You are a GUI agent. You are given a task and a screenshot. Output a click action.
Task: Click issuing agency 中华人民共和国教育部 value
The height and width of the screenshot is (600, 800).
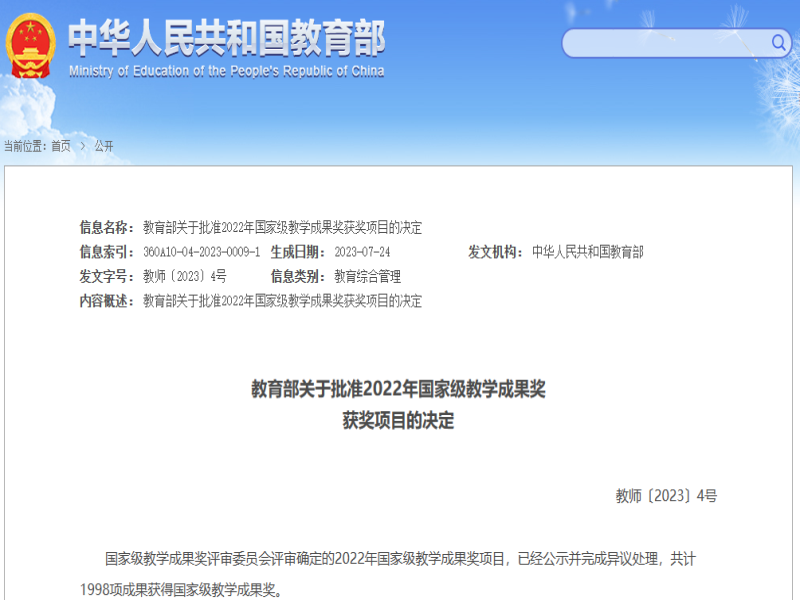588,252
